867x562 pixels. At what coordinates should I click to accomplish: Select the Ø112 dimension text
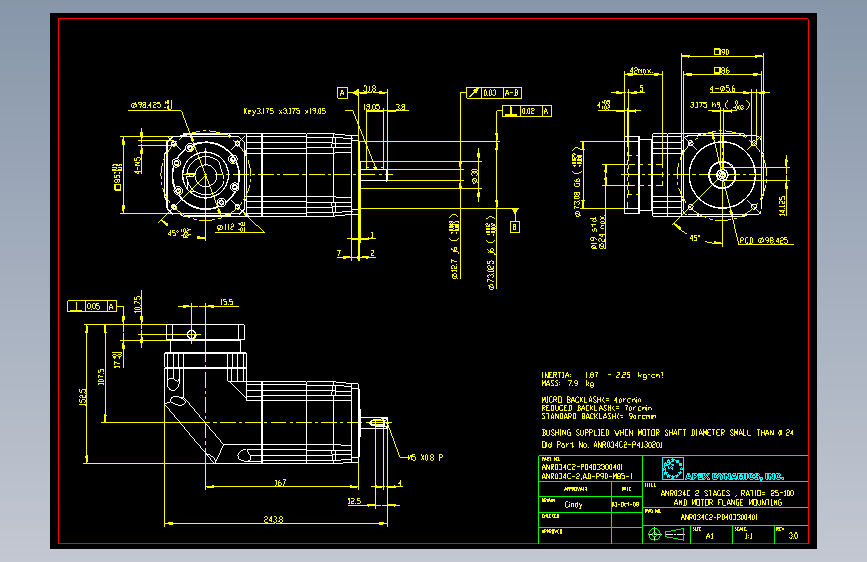(x=231, y=227)
